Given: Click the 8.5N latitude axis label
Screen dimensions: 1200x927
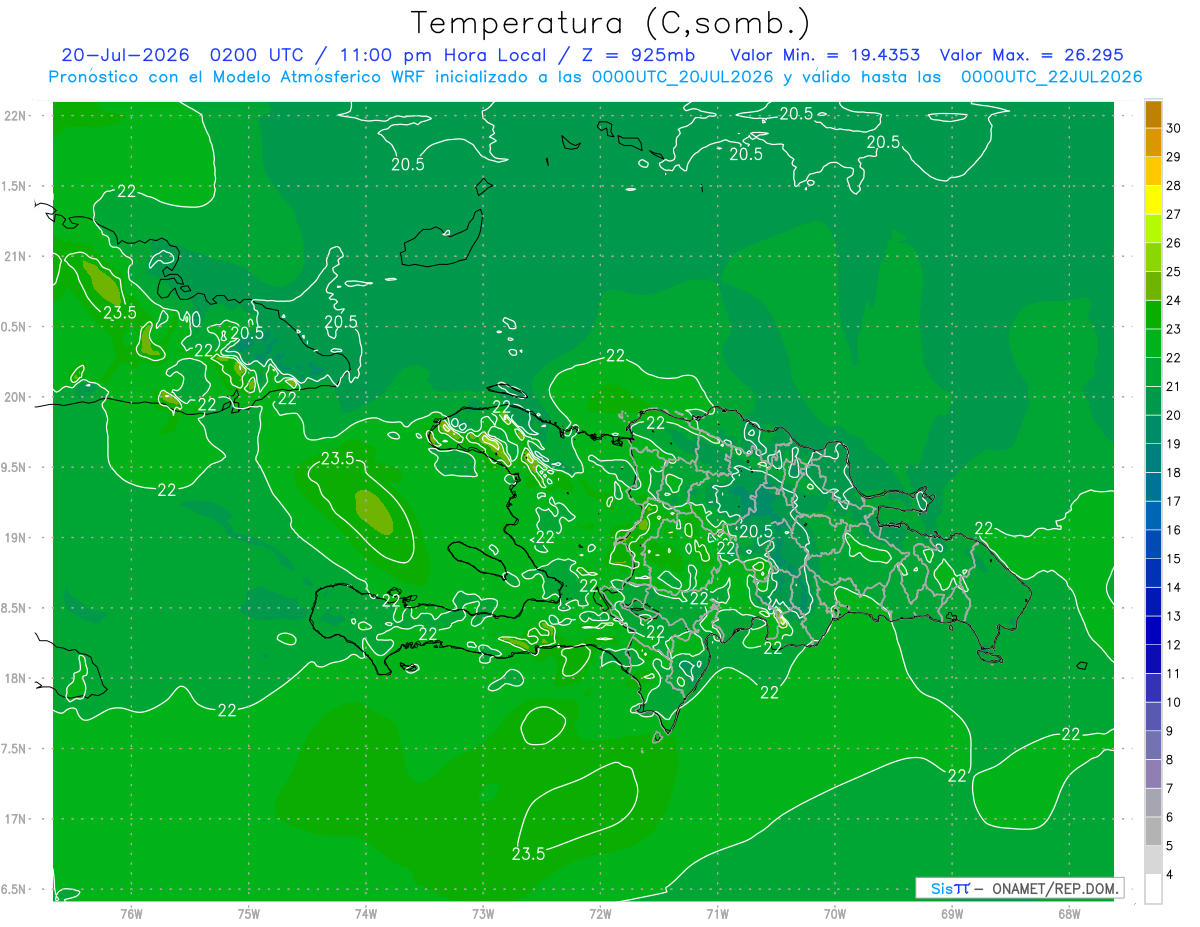Looking at the screenshot, I should tap(15, 608).
